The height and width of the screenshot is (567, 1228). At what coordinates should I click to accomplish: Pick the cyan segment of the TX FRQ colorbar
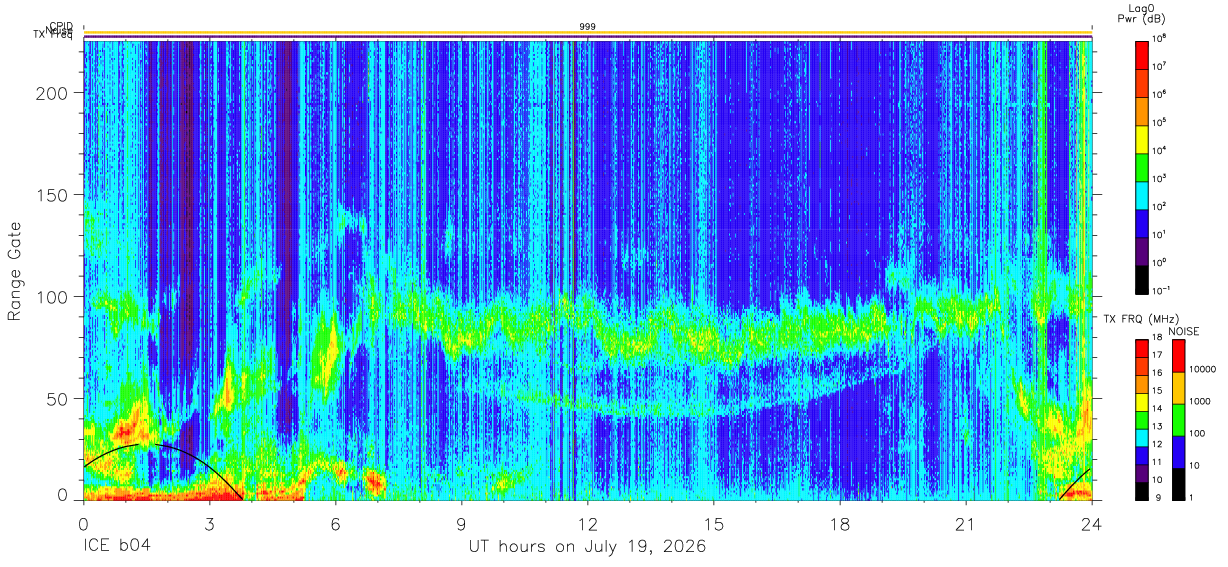[1142, 436]
